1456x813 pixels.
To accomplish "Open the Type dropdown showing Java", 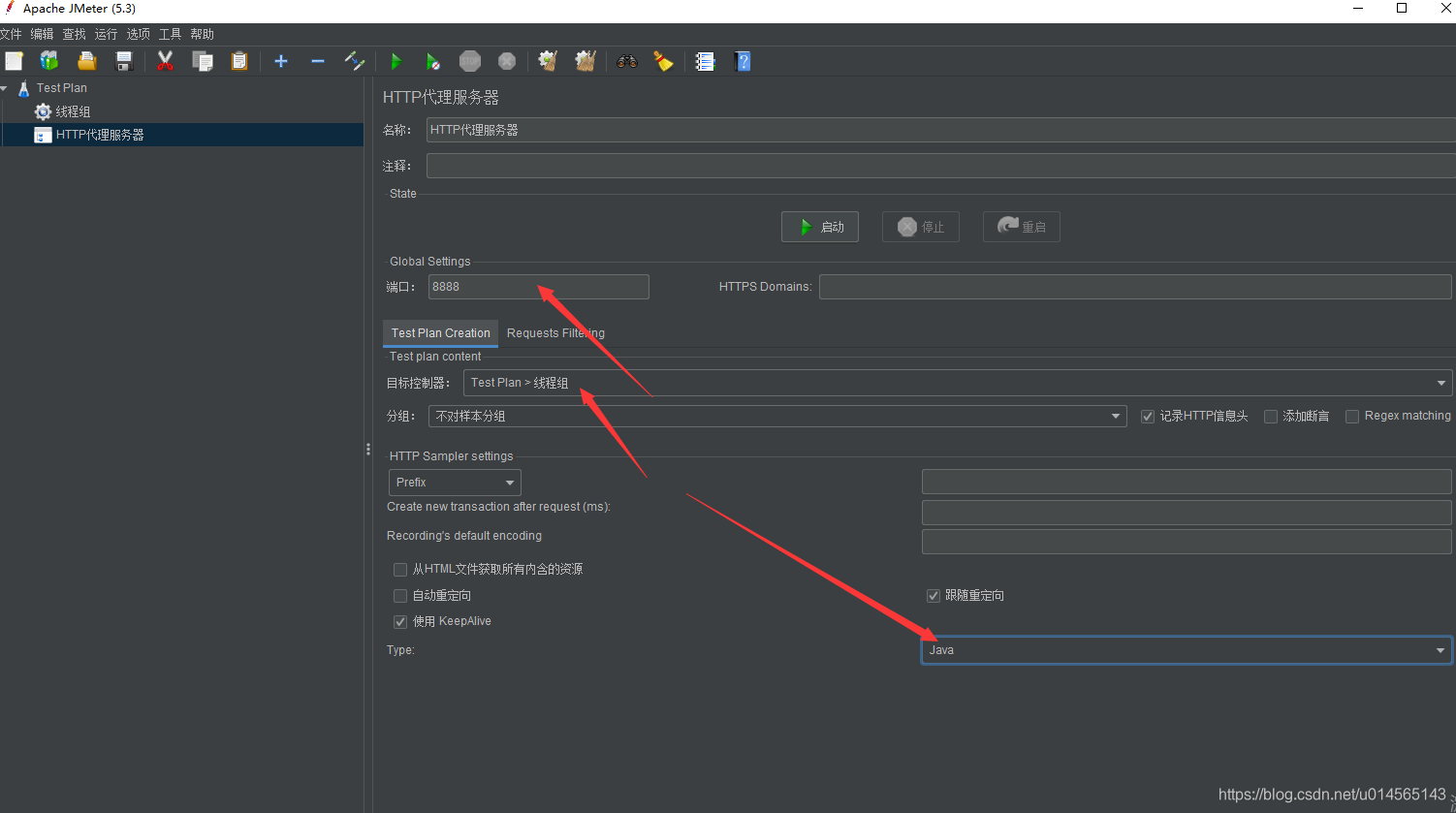I will 1187,650.
